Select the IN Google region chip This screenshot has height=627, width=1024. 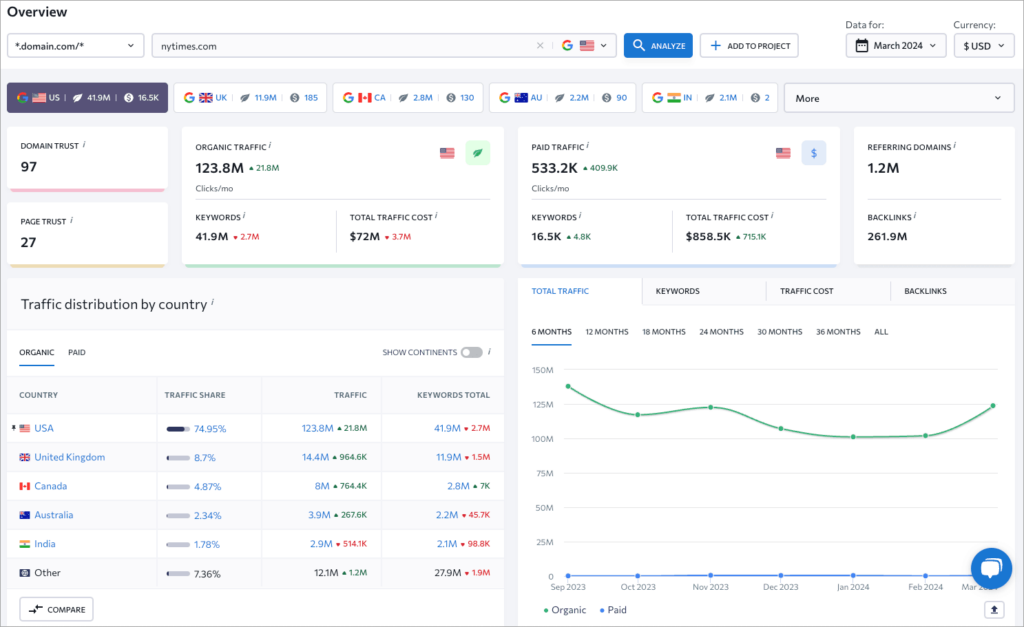point(710,98)
